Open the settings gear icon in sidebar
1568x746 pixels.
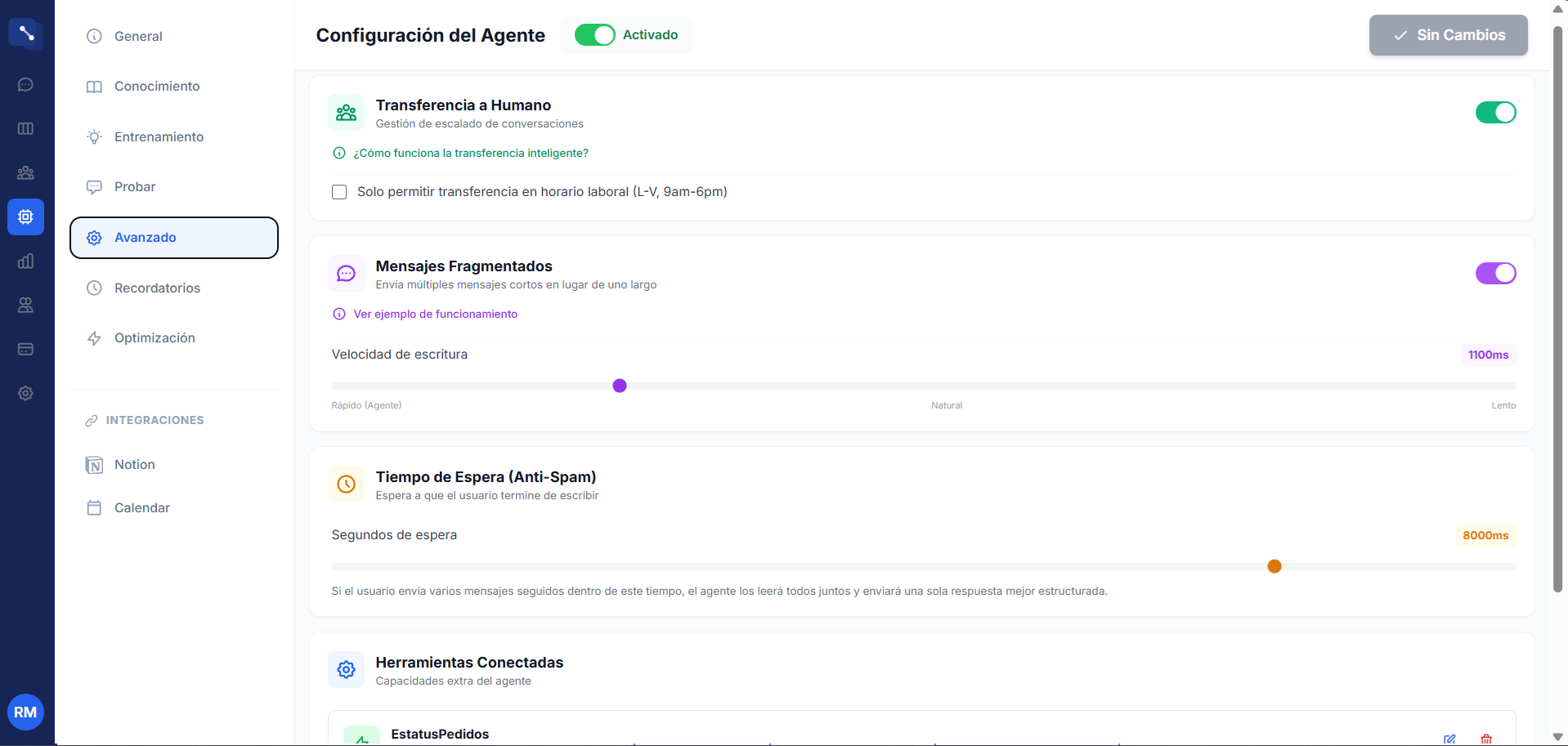pos(25,394)
